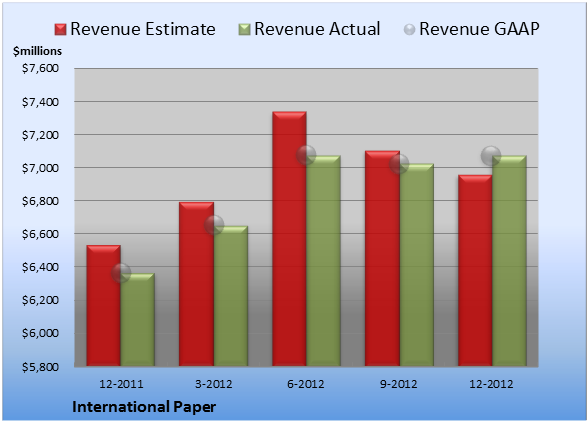588x422 pixels.
Task: Click the 9-2012 category label
Action: 399,384
